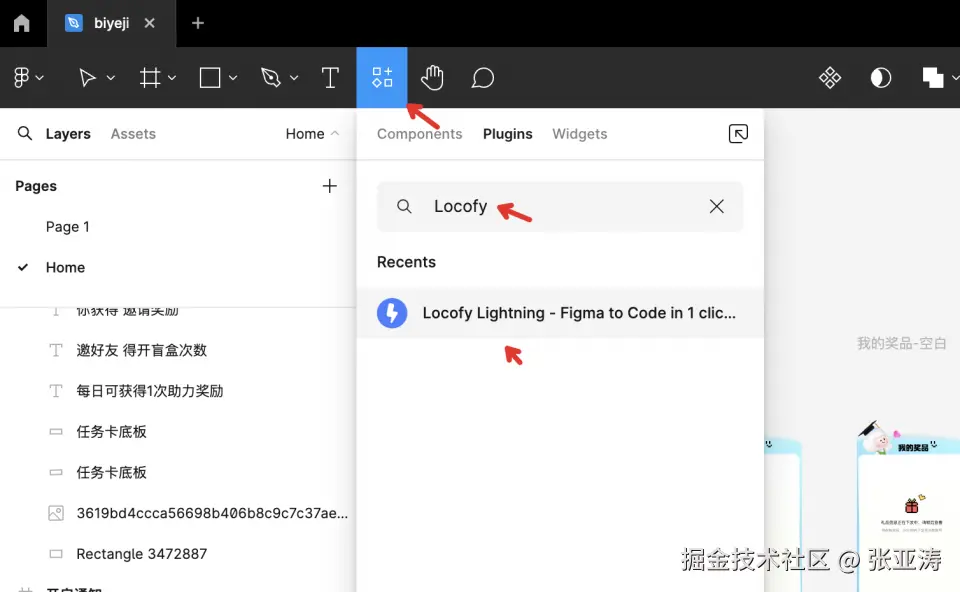The width and height of the screenshot is (960, 592).
Task: Select the first 任务卡底板 layer
Action: 111,432
